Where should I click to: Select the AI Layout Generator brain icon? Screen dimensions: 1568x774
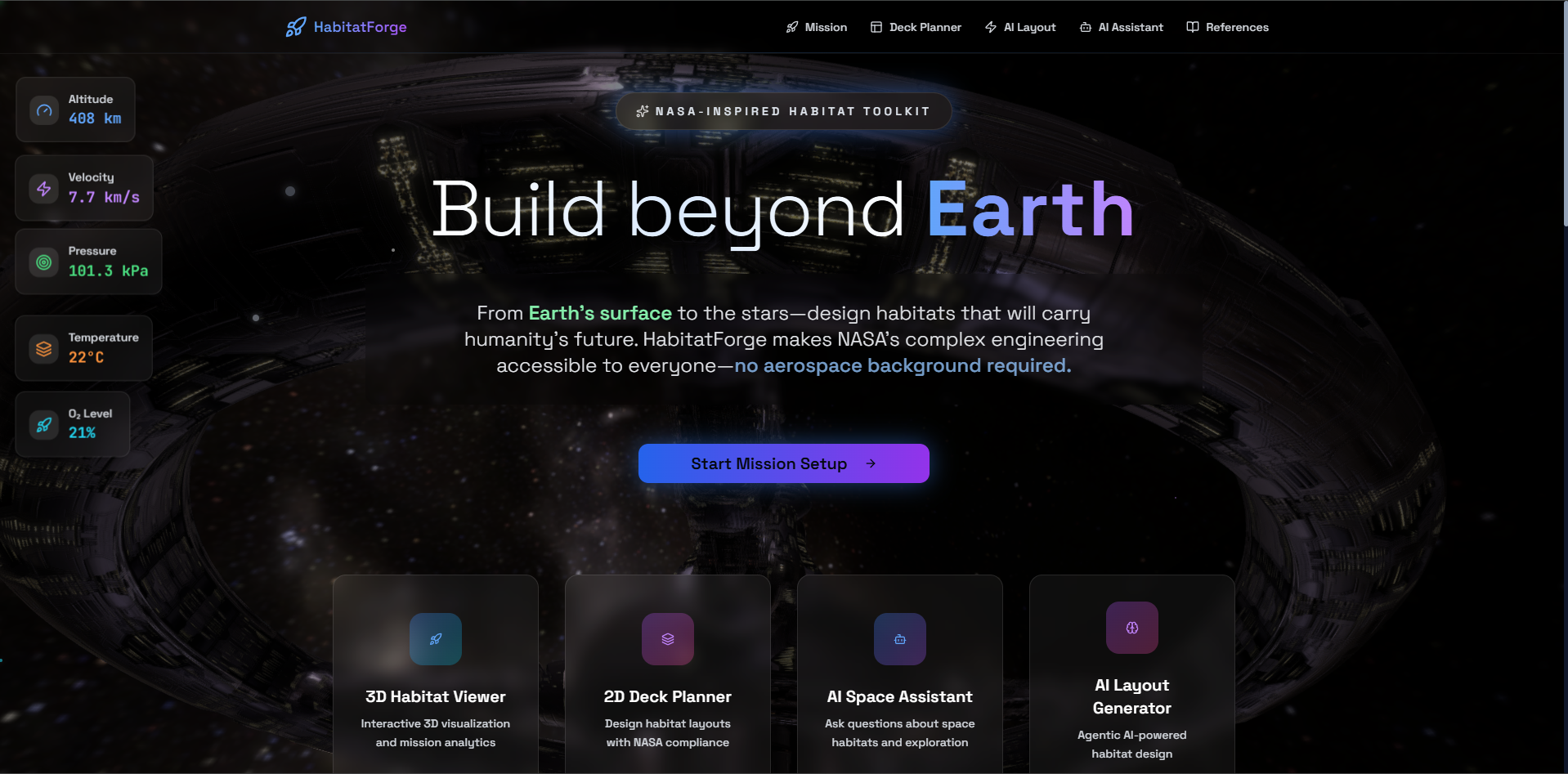(x=1132, y=628)
